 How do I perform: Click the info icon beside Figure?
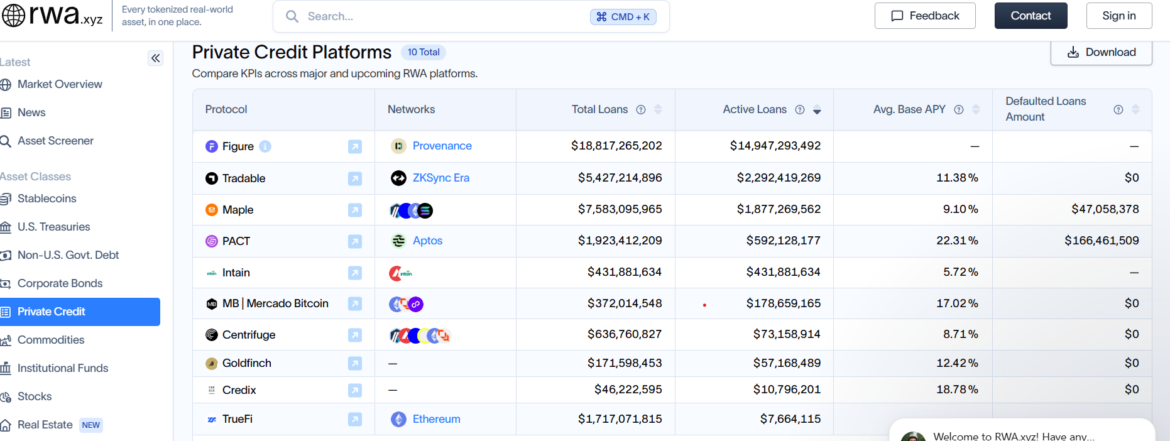coord(265,147)
